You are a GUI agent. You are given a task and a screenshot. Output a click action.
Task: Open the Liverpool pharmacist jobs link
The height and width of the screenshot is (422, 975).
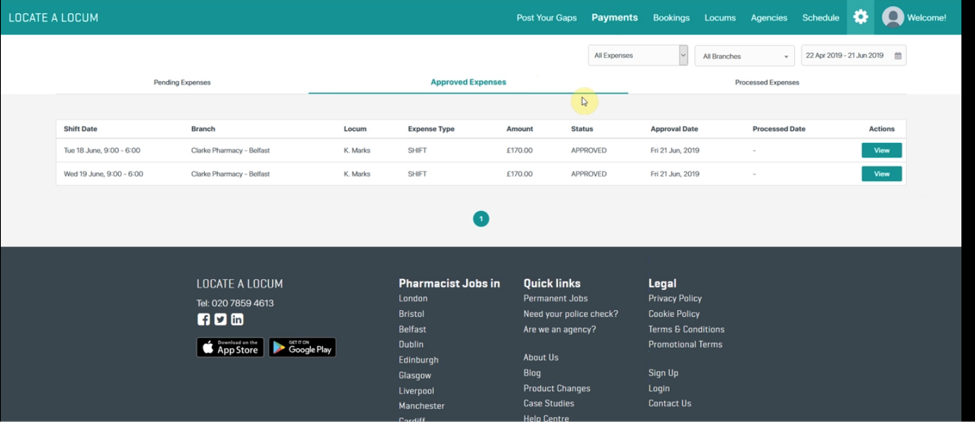pos(417,391)
